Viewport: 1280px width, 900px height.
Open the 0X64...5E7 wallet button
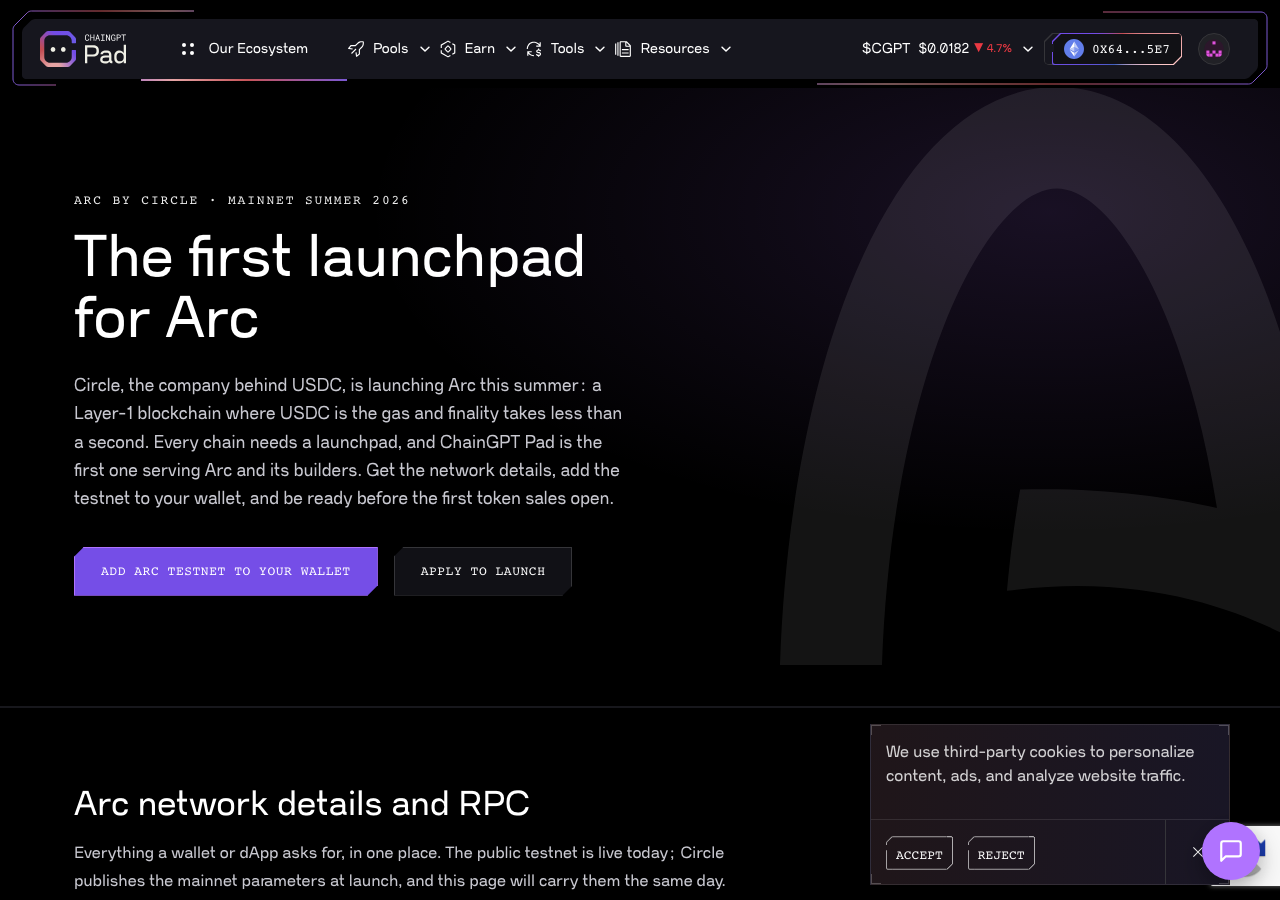point(1117,49)
